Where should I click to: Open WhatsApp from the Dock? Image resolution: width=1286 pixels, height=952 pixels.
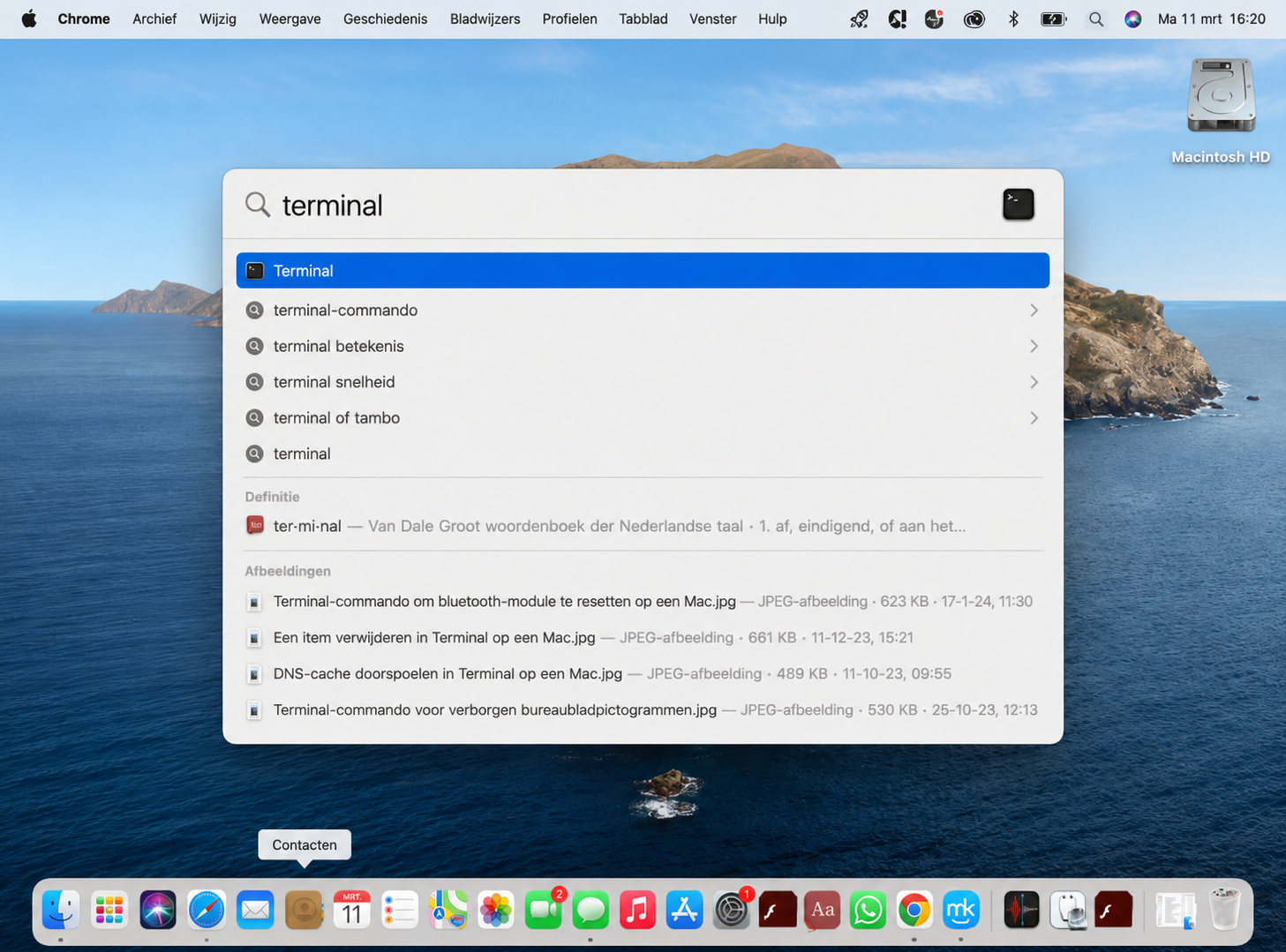pos(868,910)
